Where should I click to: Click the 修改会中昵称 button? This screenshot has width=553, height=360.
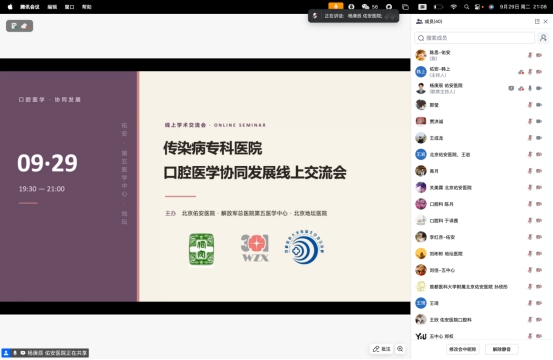coord(462,349)
